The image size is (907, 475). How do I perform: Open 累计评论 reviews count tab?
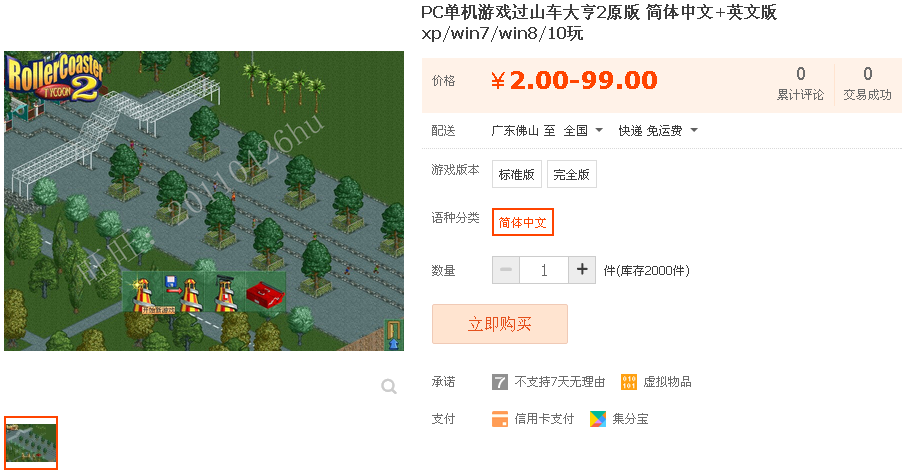(x=801, y=84)
